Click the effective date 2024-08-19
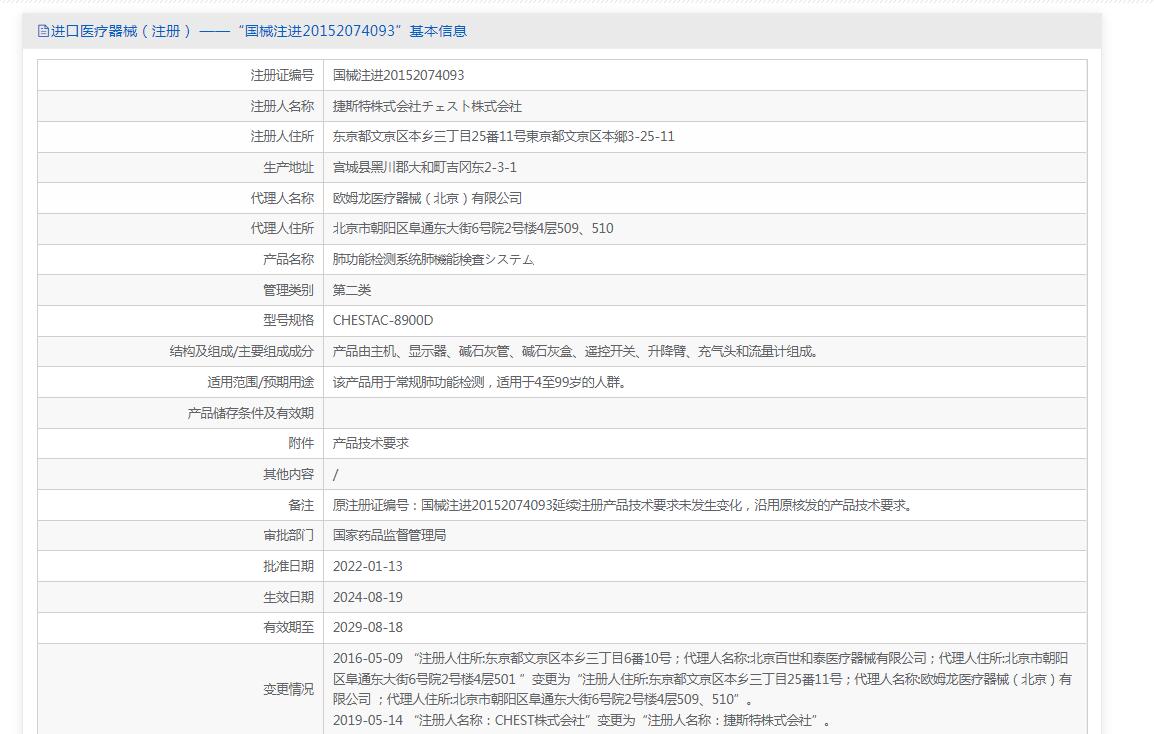Image resolution: width=1154 pixels, height=734 pixels. pyautogui.click(x=368, y=597)
